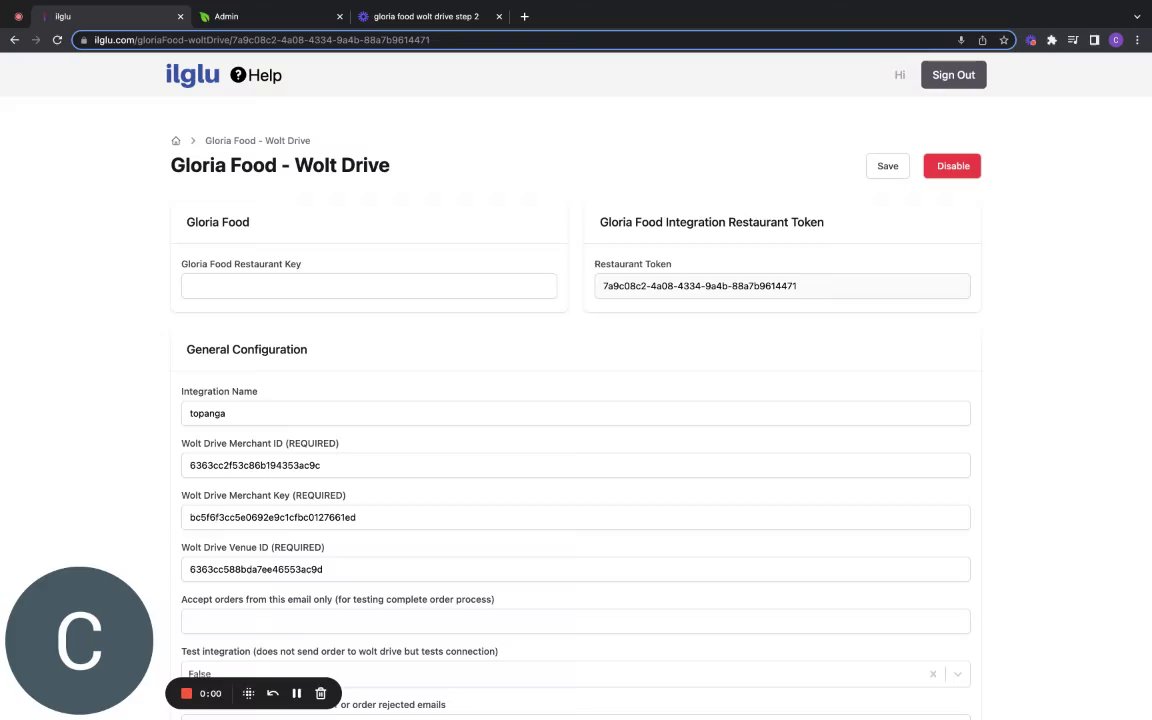This screenshot has width=1152, height=720.
Task: Open the Help link
Action: (x=256, y=75)
